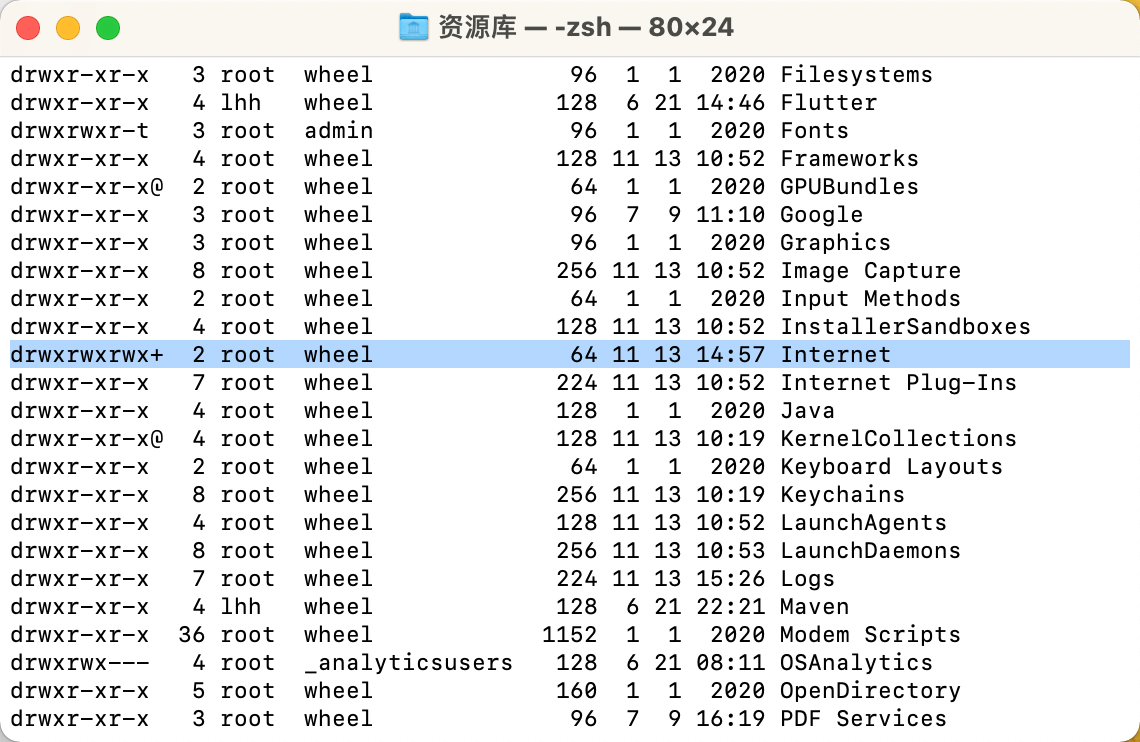Click the 'Flutter' directory name
This screenshot has height=742, width=1140.
828,102
